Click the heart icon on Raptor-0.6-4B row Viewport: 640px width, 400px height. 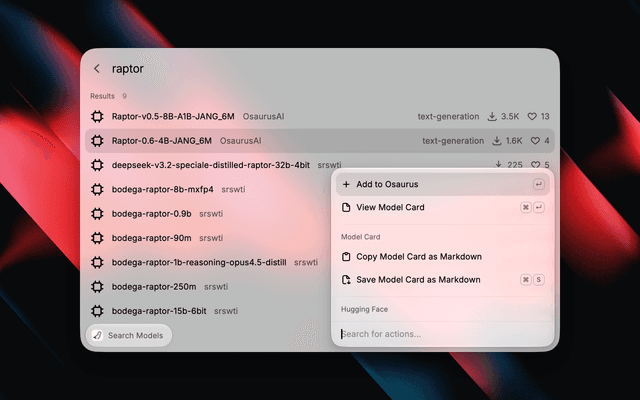pyautogui.click(x=535, y=141)
